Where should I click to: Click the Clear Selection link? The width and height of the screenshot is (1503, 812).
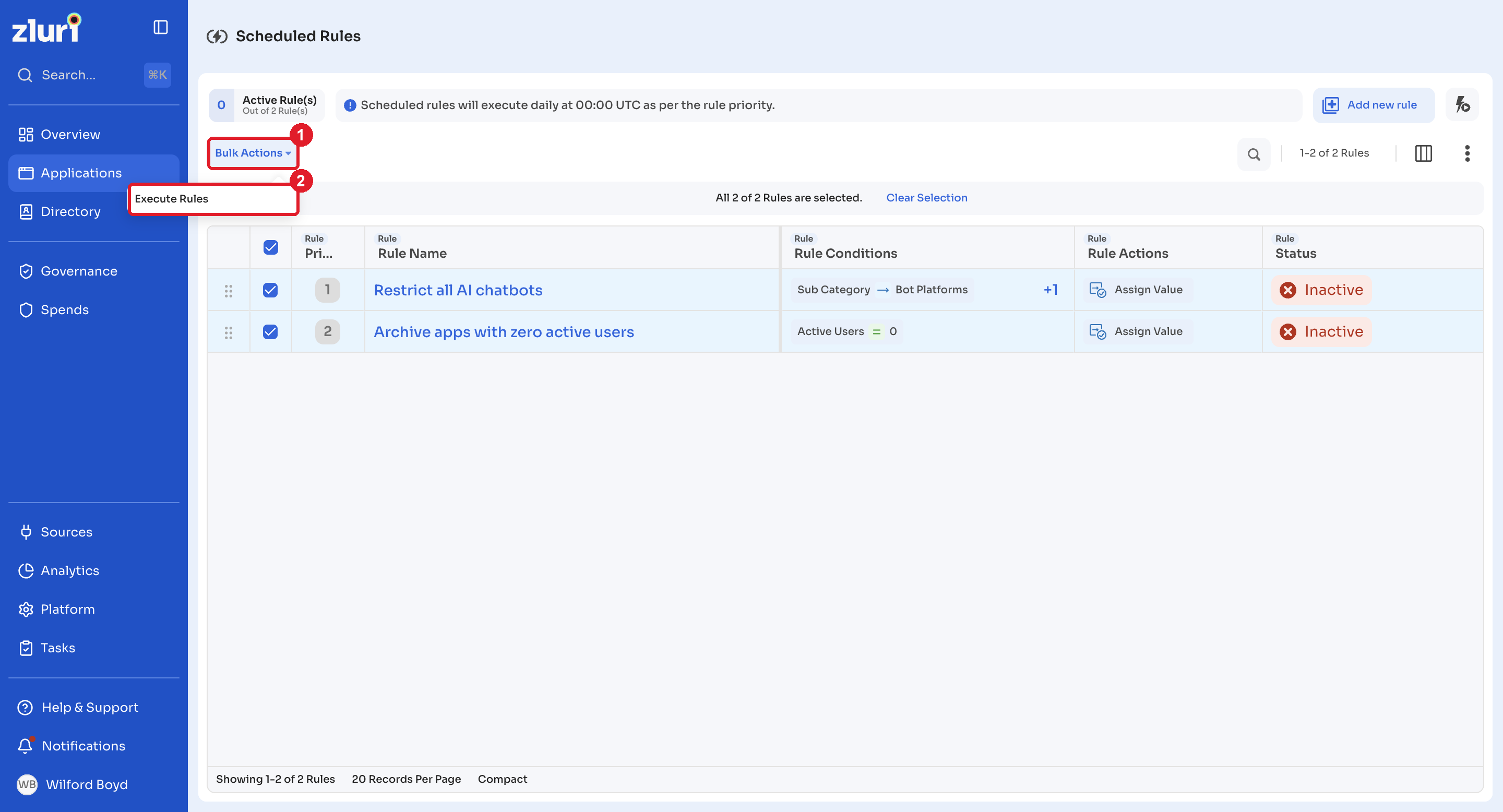coord(926,198)
